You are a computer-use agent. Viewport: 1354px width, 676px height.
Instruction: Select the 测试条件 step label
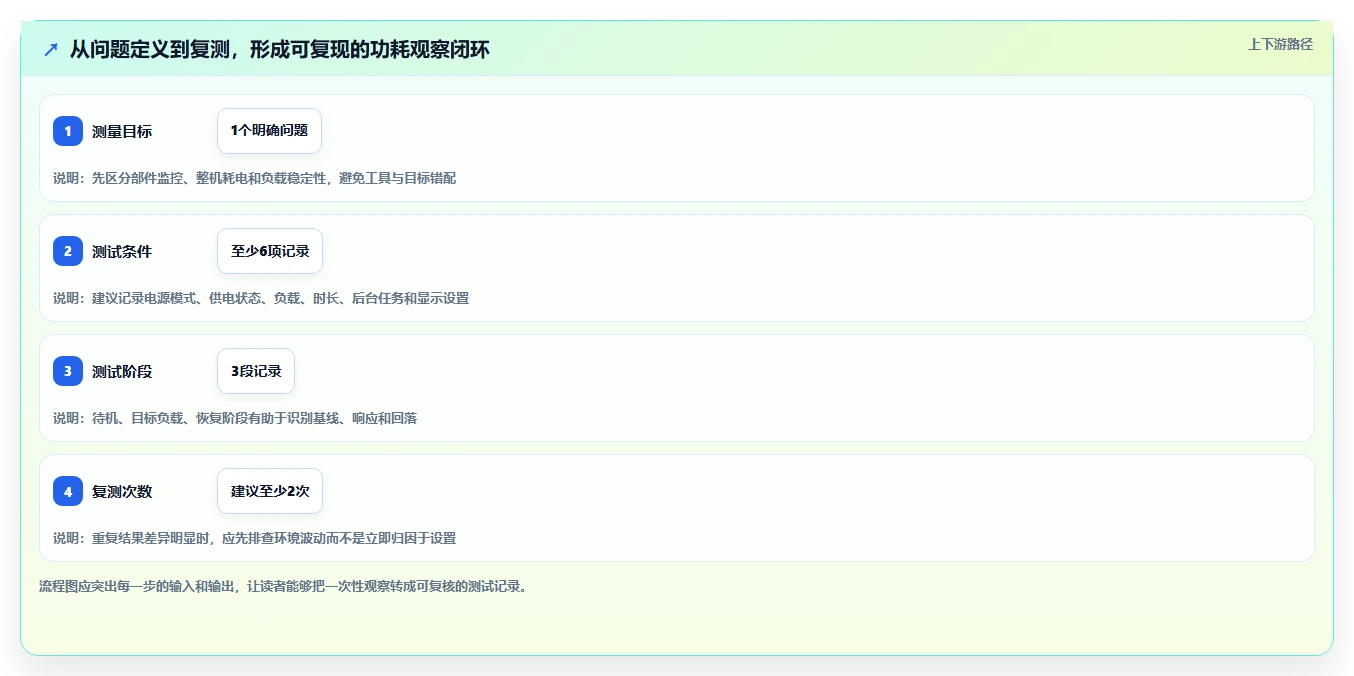(122, 251)
